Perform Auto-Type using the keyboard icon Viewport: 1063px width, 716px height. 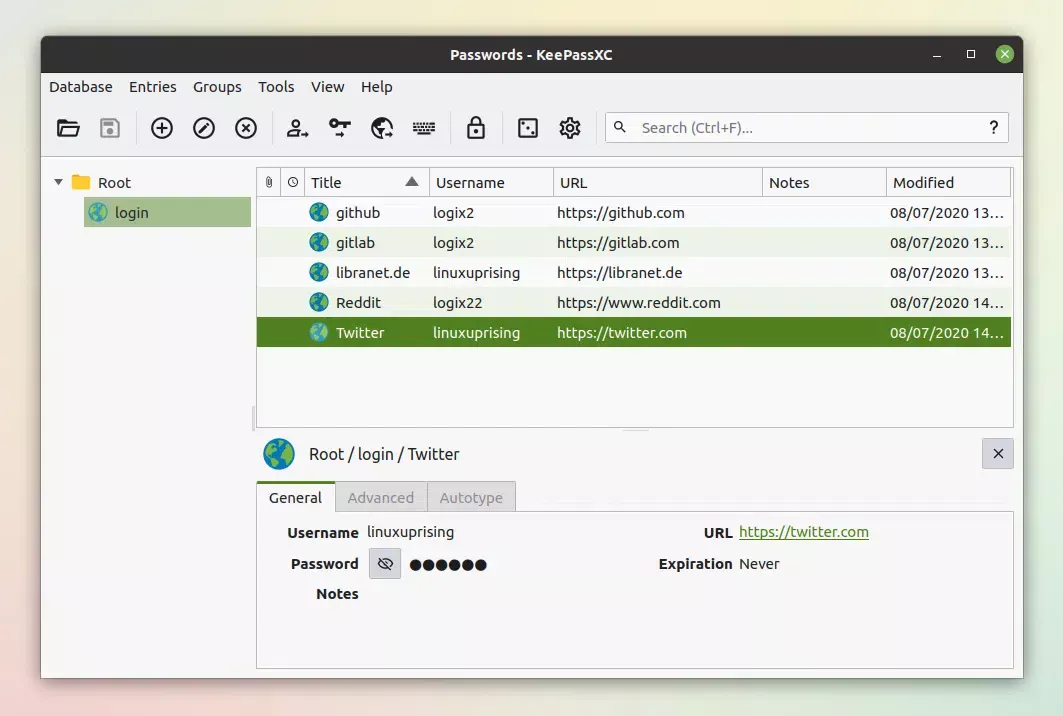[424, 128]
